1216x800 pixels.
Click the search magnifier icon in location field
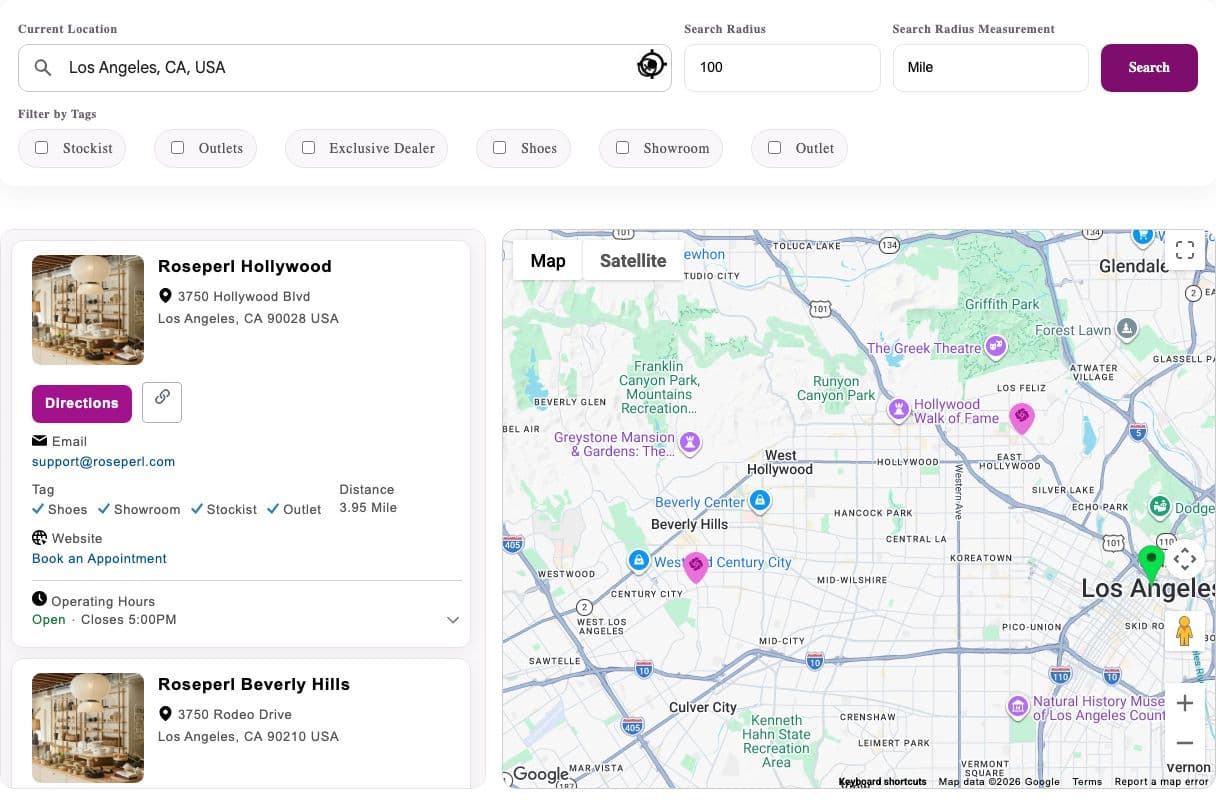(x=43, y=68)
